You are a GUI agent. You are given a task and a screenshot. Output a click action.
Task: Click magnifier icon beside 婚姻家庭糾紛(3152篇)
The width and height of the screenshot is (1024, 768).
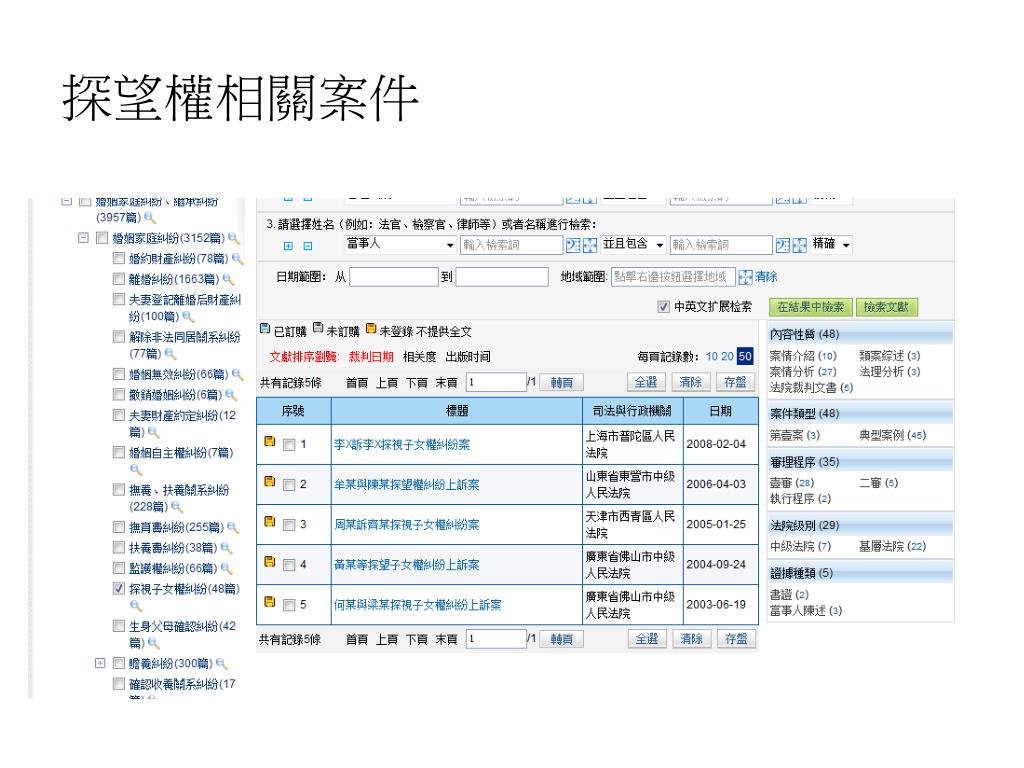point(233,238)
